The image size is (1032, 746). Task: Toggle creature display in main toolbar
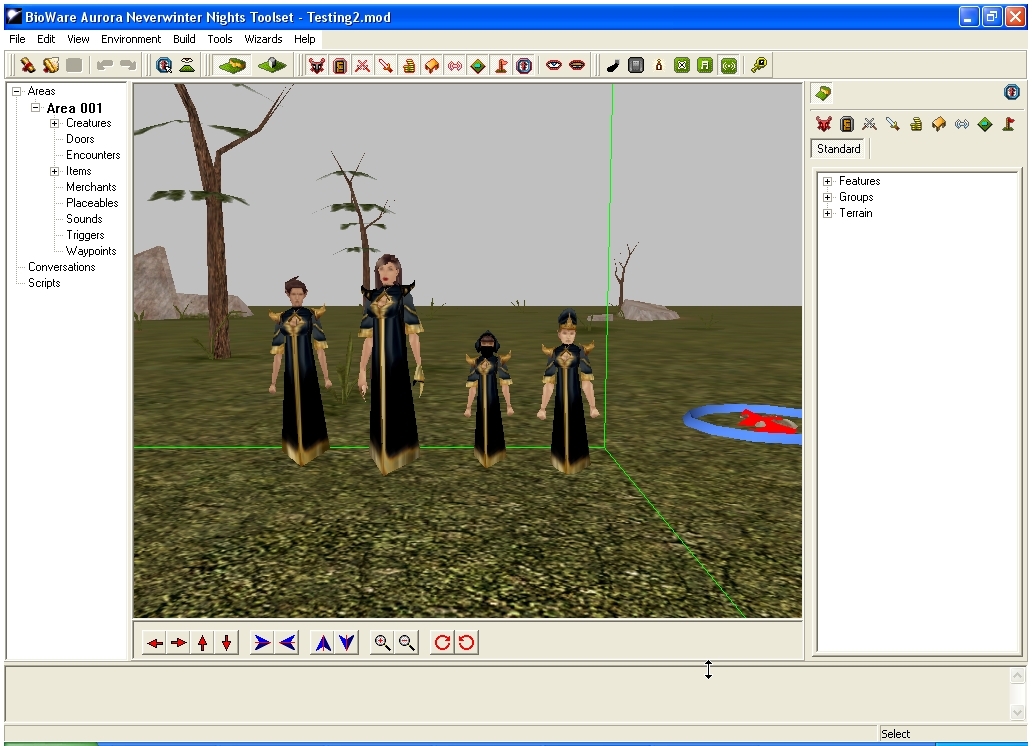pos(317,65)
